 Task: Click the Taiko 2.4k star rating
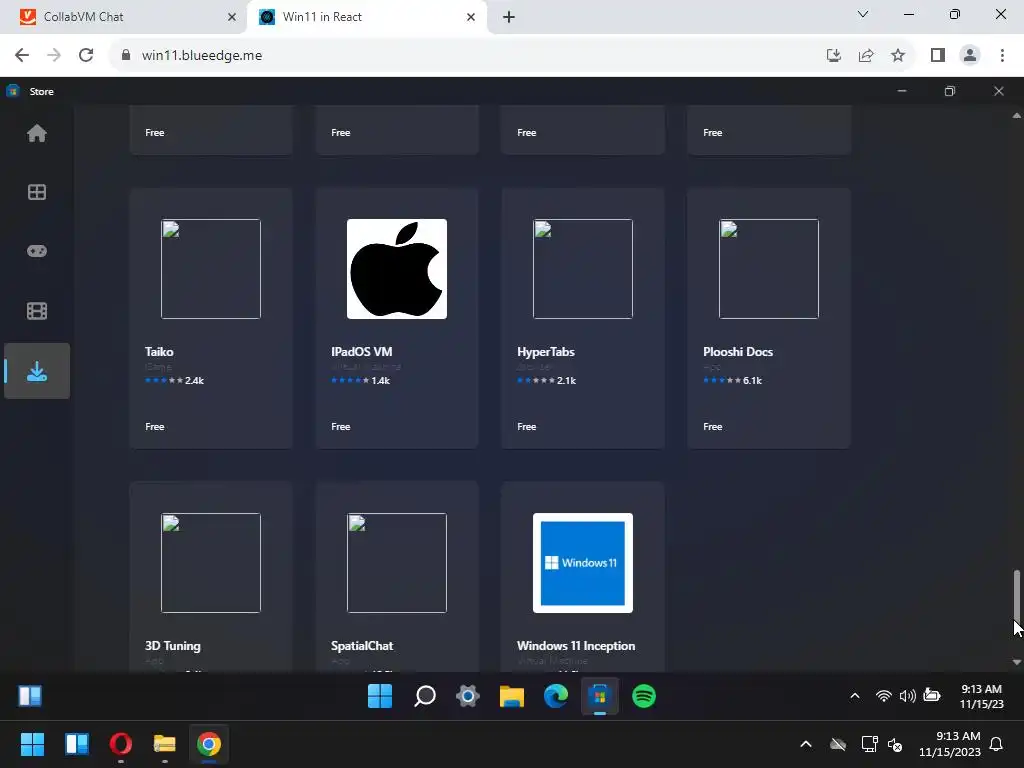tap(174, 380)
